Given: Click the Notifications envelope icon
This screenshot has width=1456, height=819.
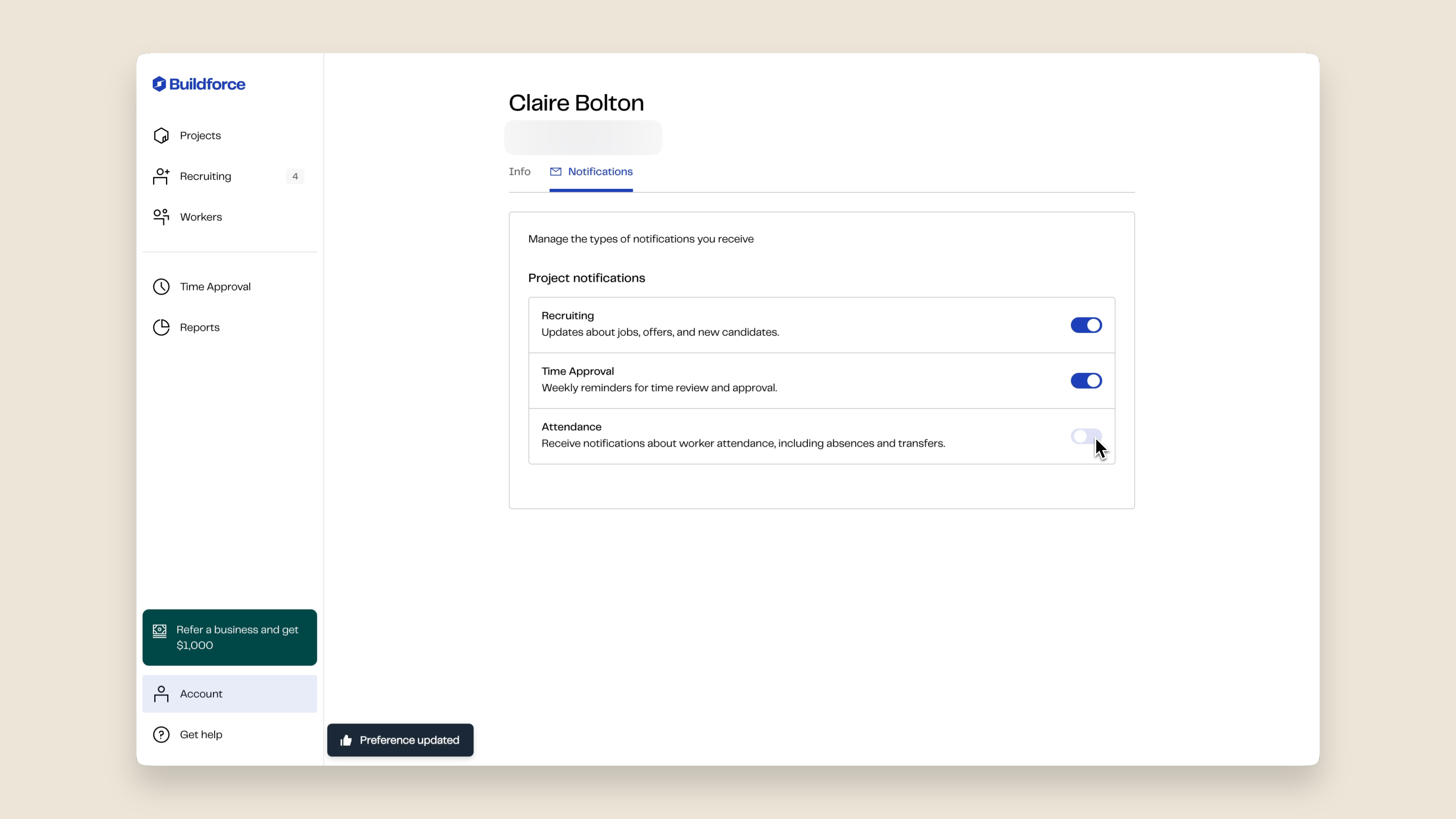Looking at the screenshot, I should point(556,171).
